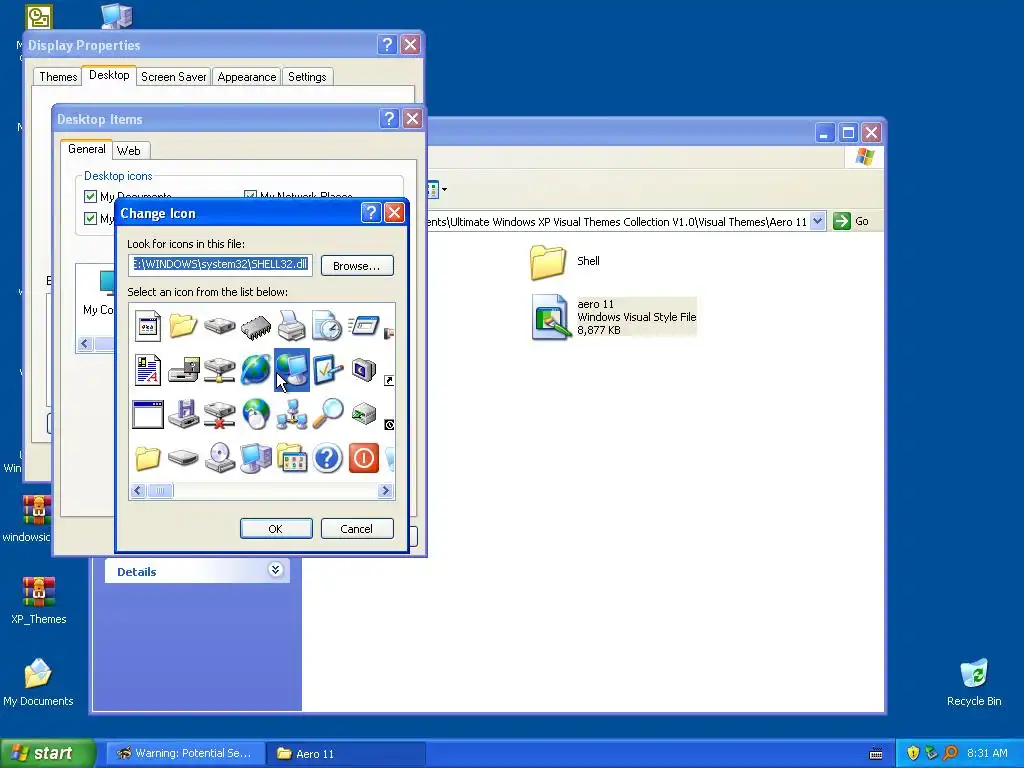
Task: Click the Go button in Explorer address bar
Action: click(x=852, y=221)
